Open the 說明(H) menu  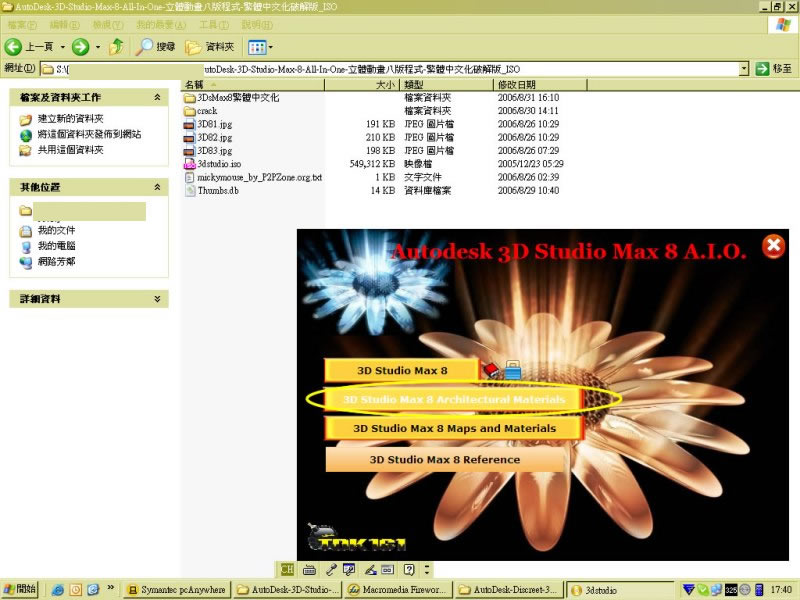pyautogui.click(x=257, y=25)
